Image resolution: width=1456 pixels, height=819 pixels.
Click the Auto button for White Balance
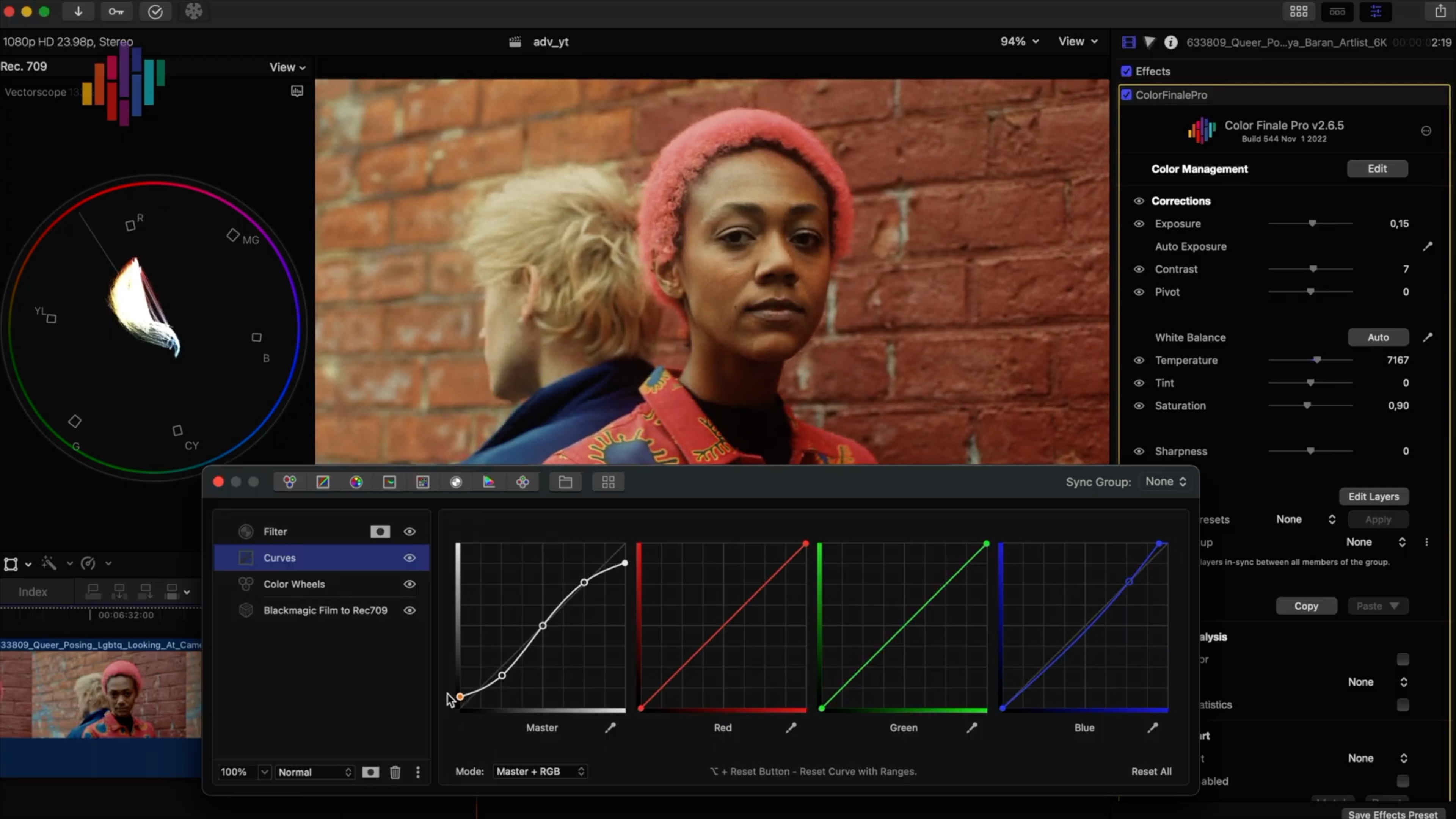[x=1378, y=337]
